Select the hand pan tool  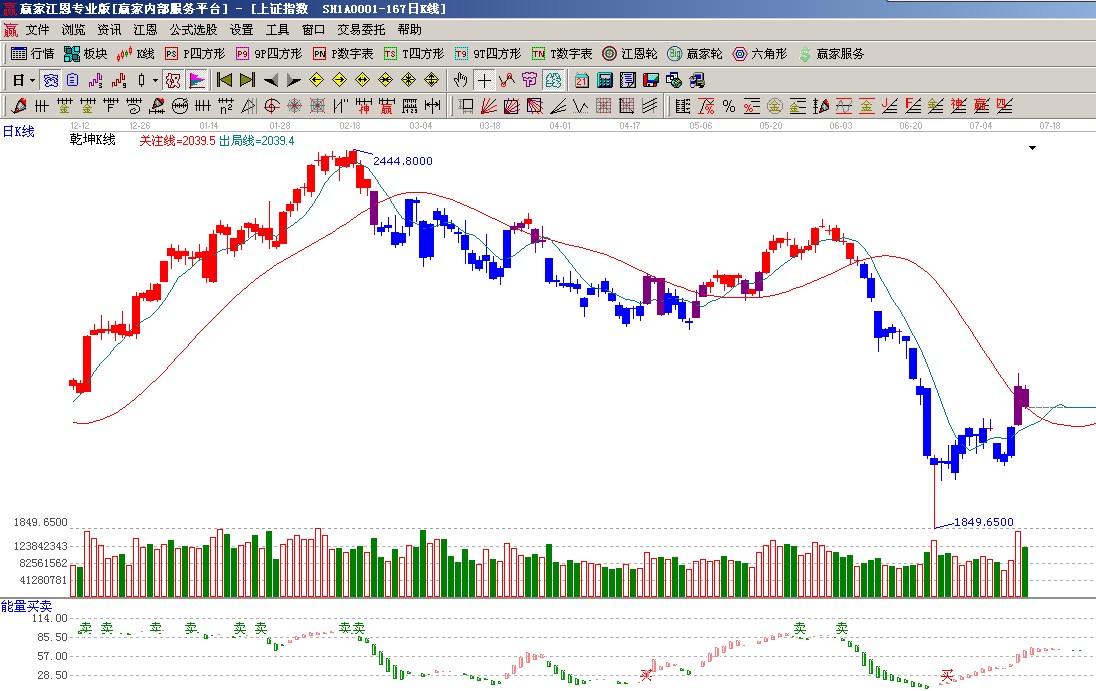click(460, 80)
